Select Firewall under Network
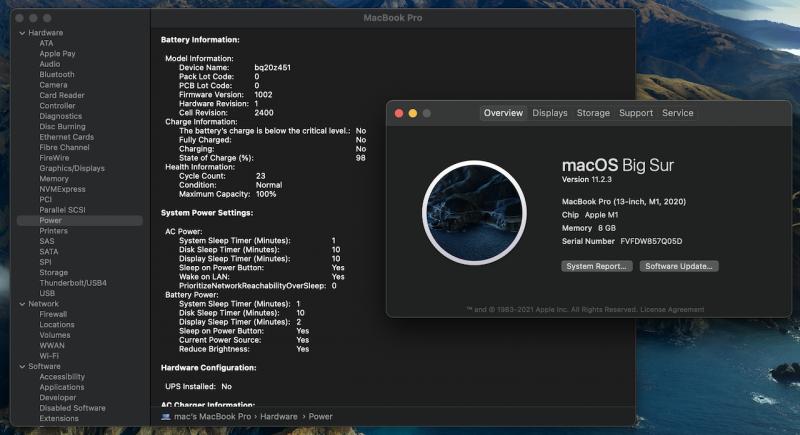 [53, 315]
